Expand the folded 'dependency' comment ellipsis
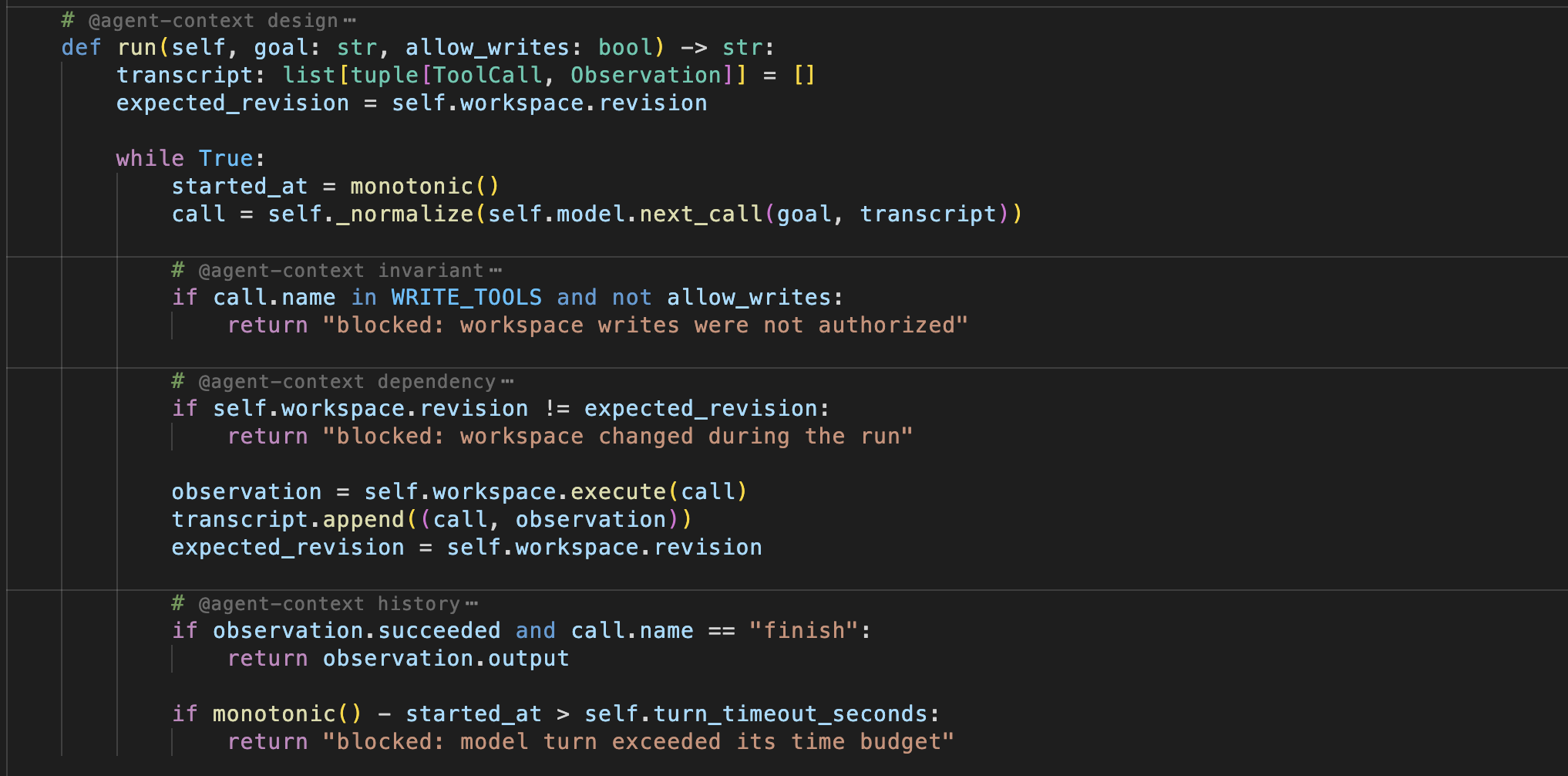Screen dimensions: 1568x776 coord(507,382)
